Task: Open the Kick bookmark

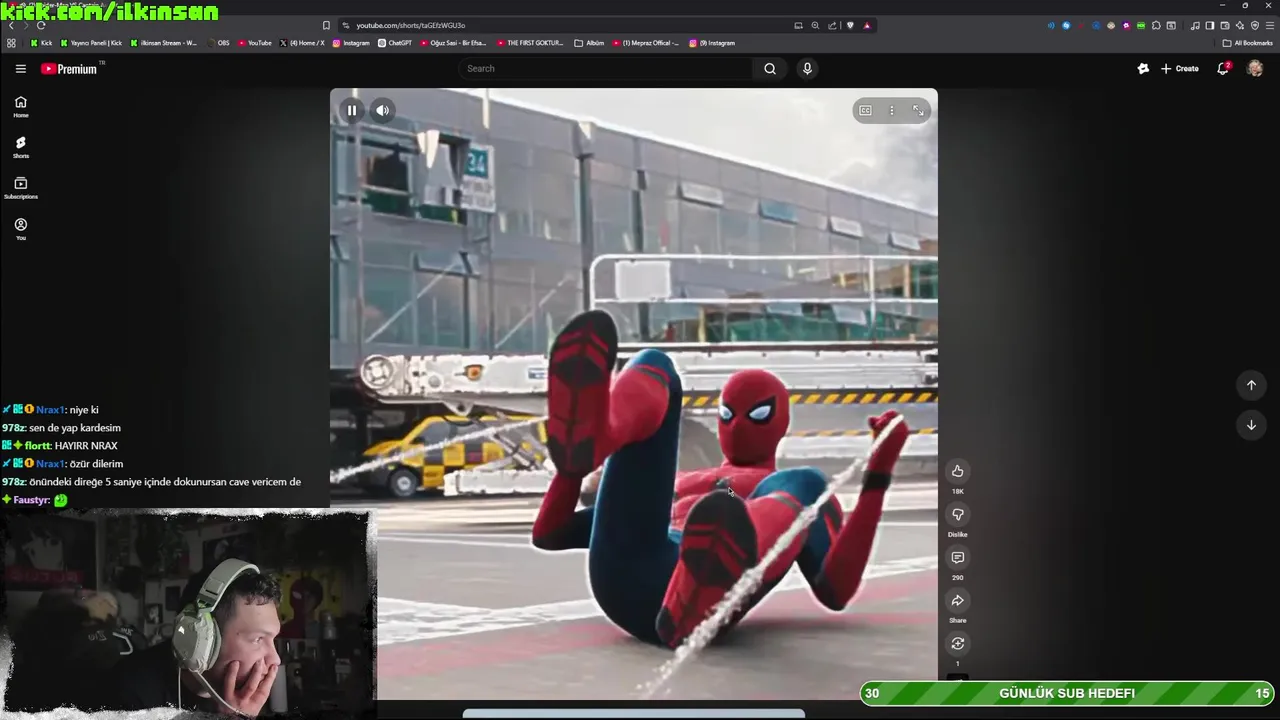Action: (x=41, y=43)
